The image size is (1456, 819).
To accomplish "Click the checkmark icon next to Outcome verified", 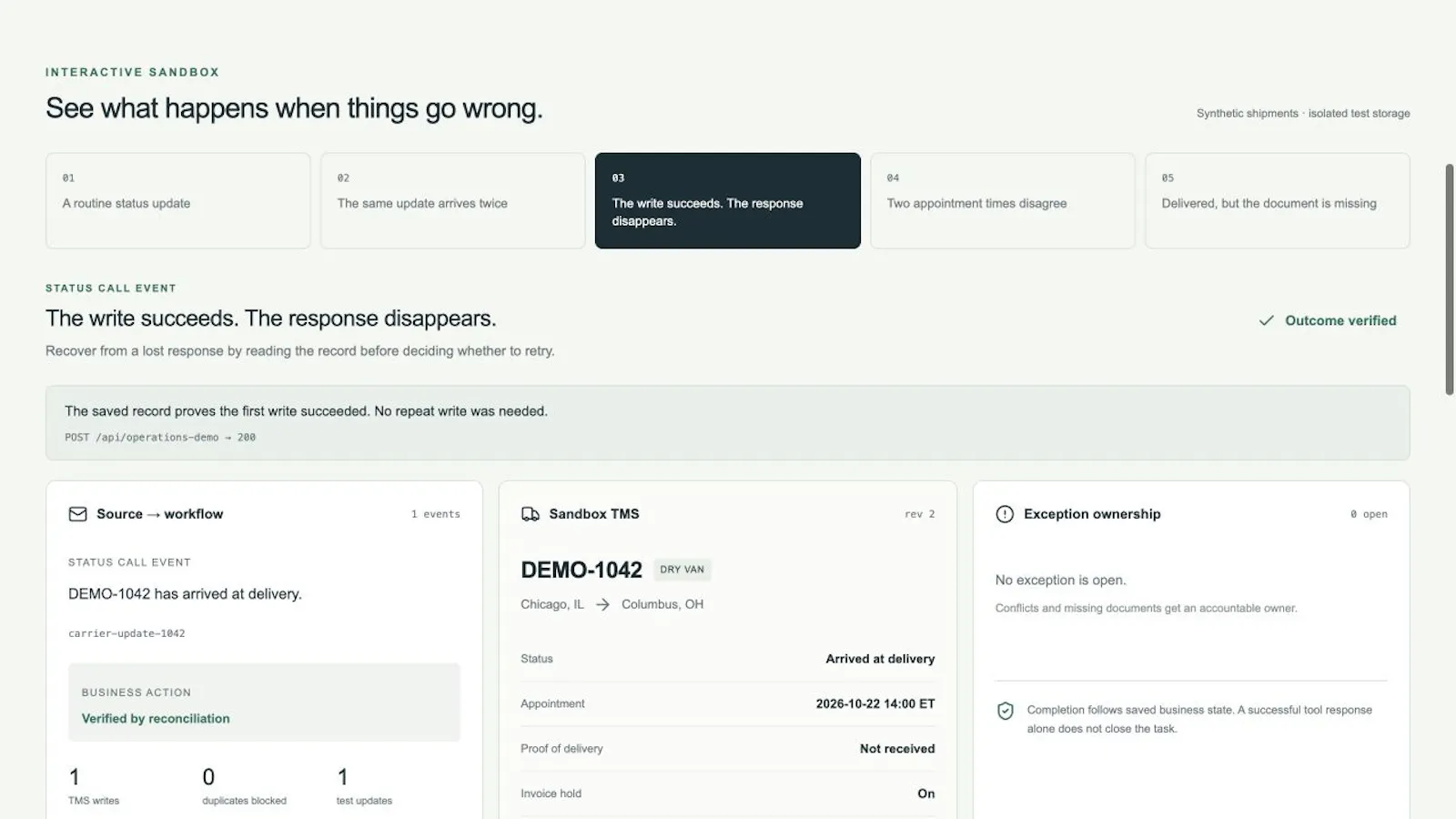I will pos(1266,320).
